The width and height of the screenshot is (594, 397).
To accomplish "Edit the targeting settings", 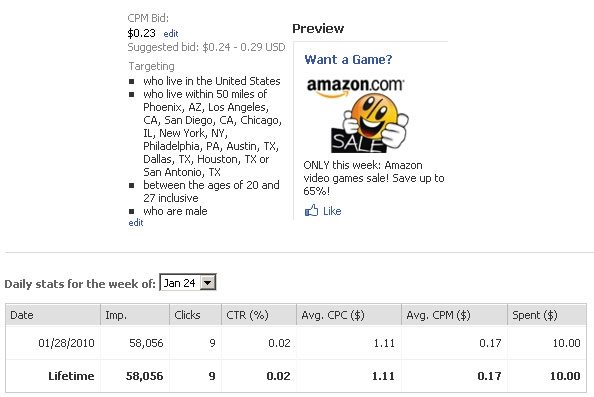I will [136, 222].
